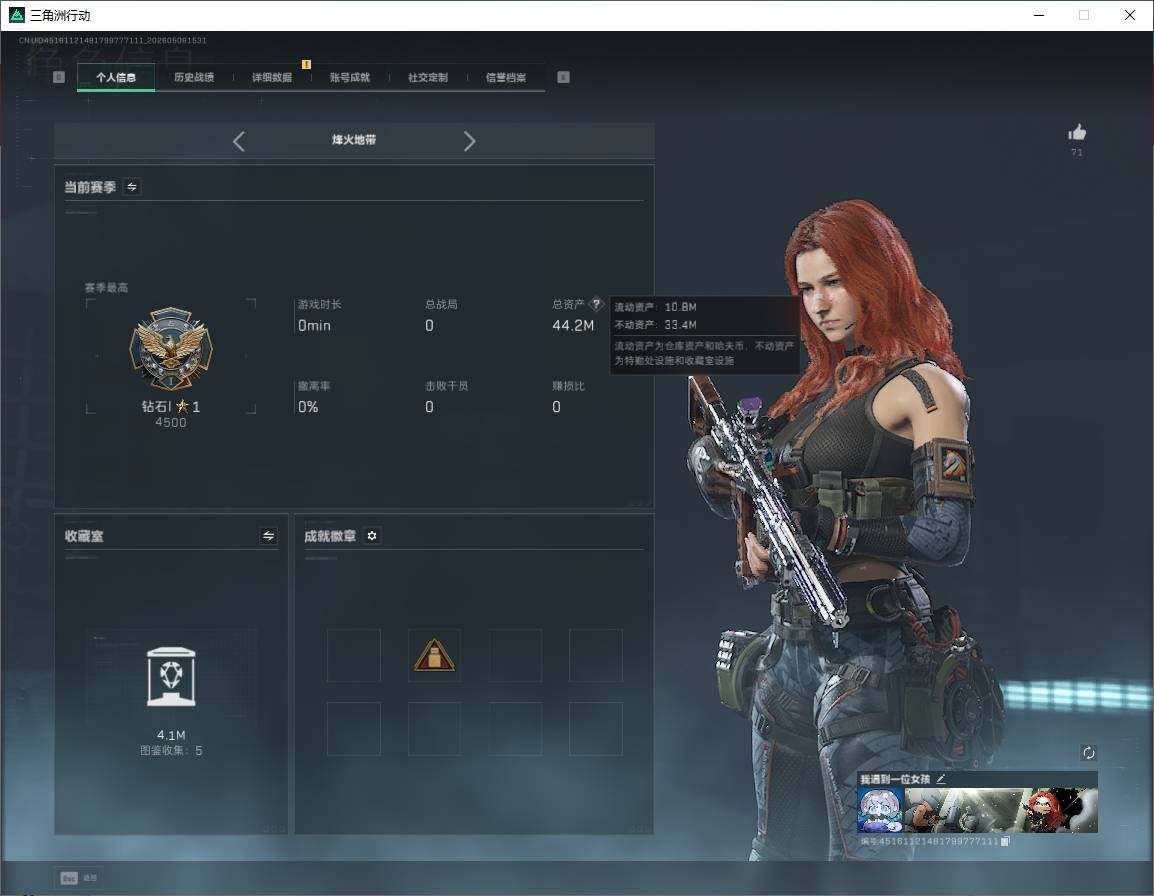The image size is (1154, 896).
Task: Close the 三角洲行动 window
Action: click(x=1130, y=15)
